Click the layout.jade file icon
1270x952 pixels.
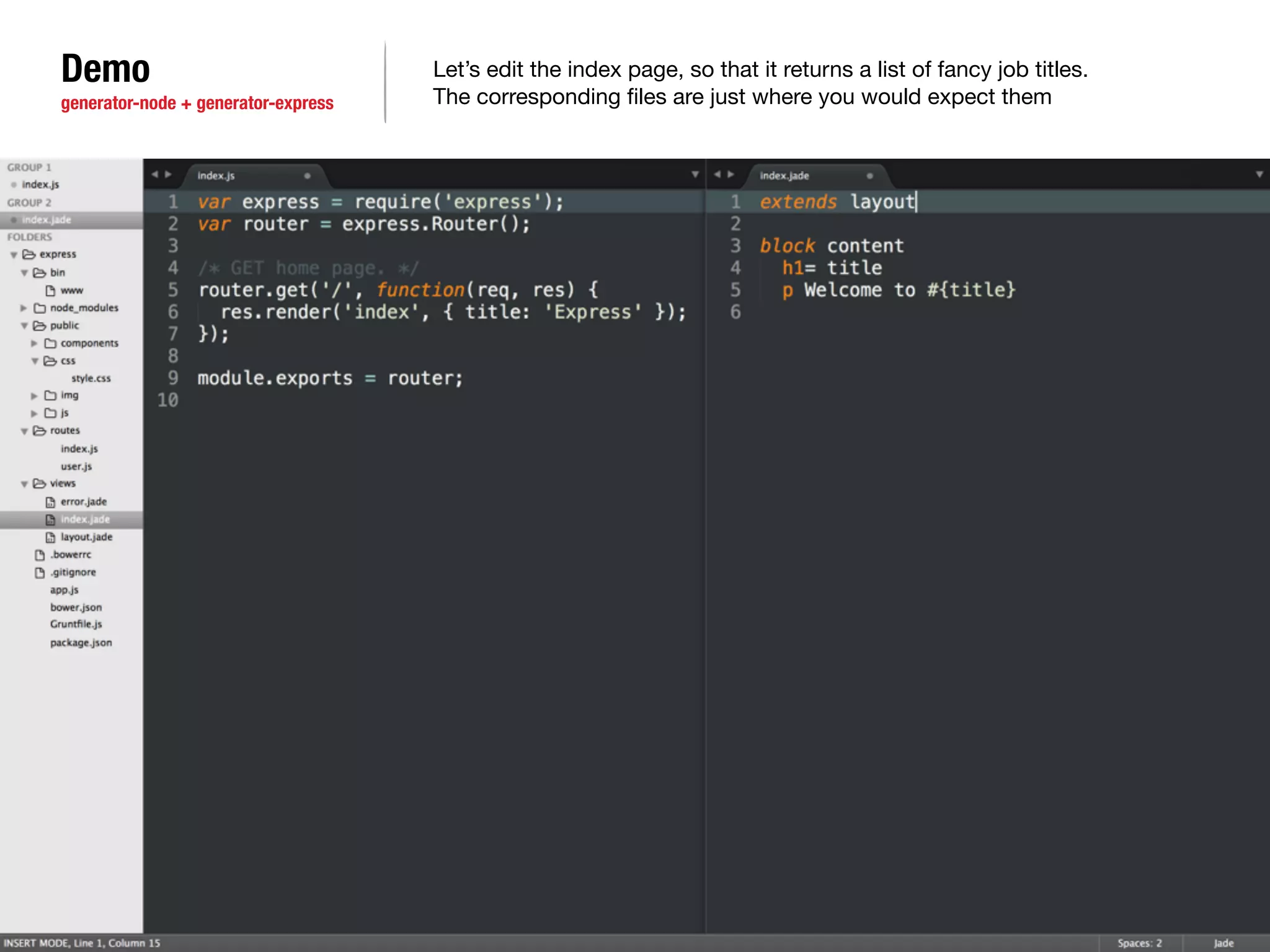click(x=51, y=537)
